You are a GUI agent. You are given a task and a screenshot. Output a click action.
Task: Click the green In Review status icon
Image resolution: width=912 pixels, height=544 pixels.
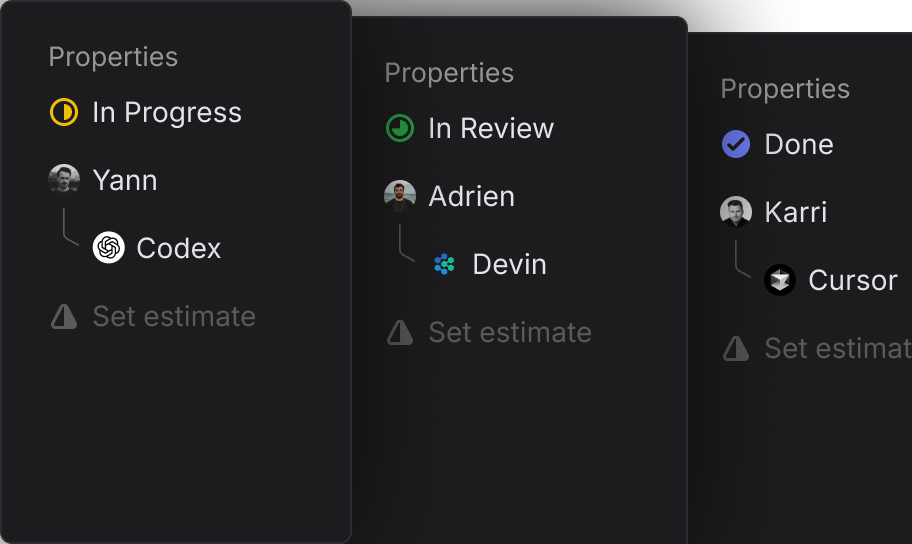(400, 129)
